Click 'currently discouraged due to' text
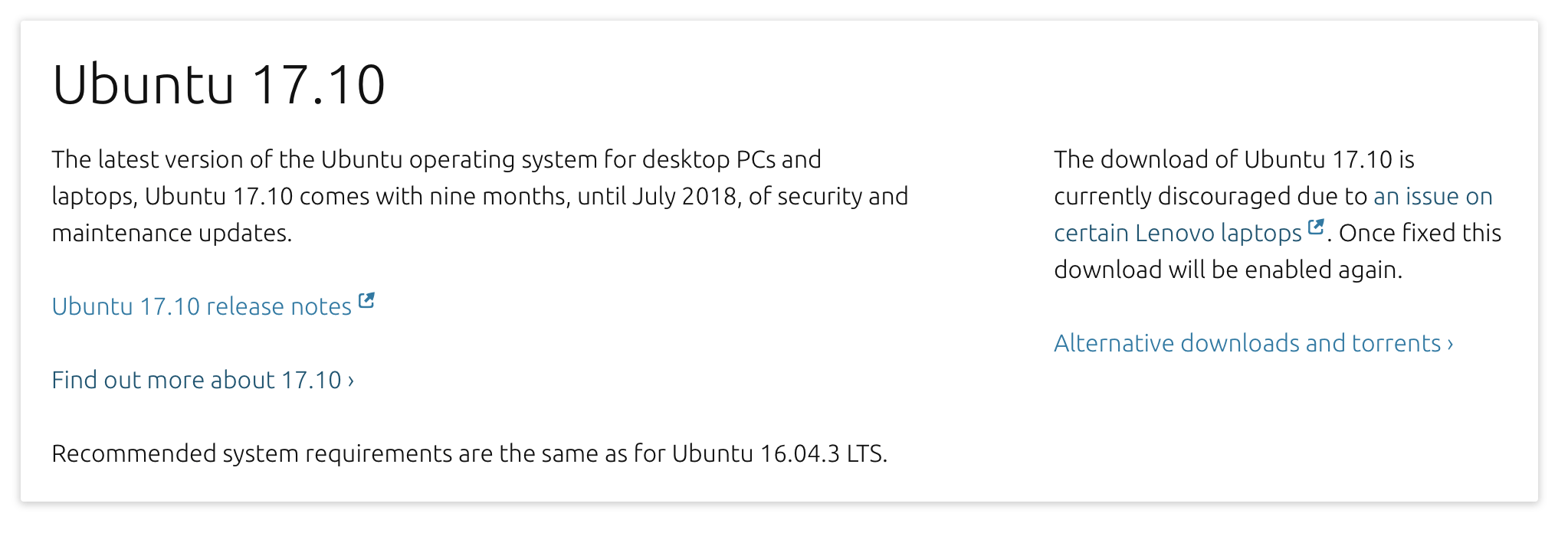Viewport: 1568px width, 533px height. (x=1210, y=196)
